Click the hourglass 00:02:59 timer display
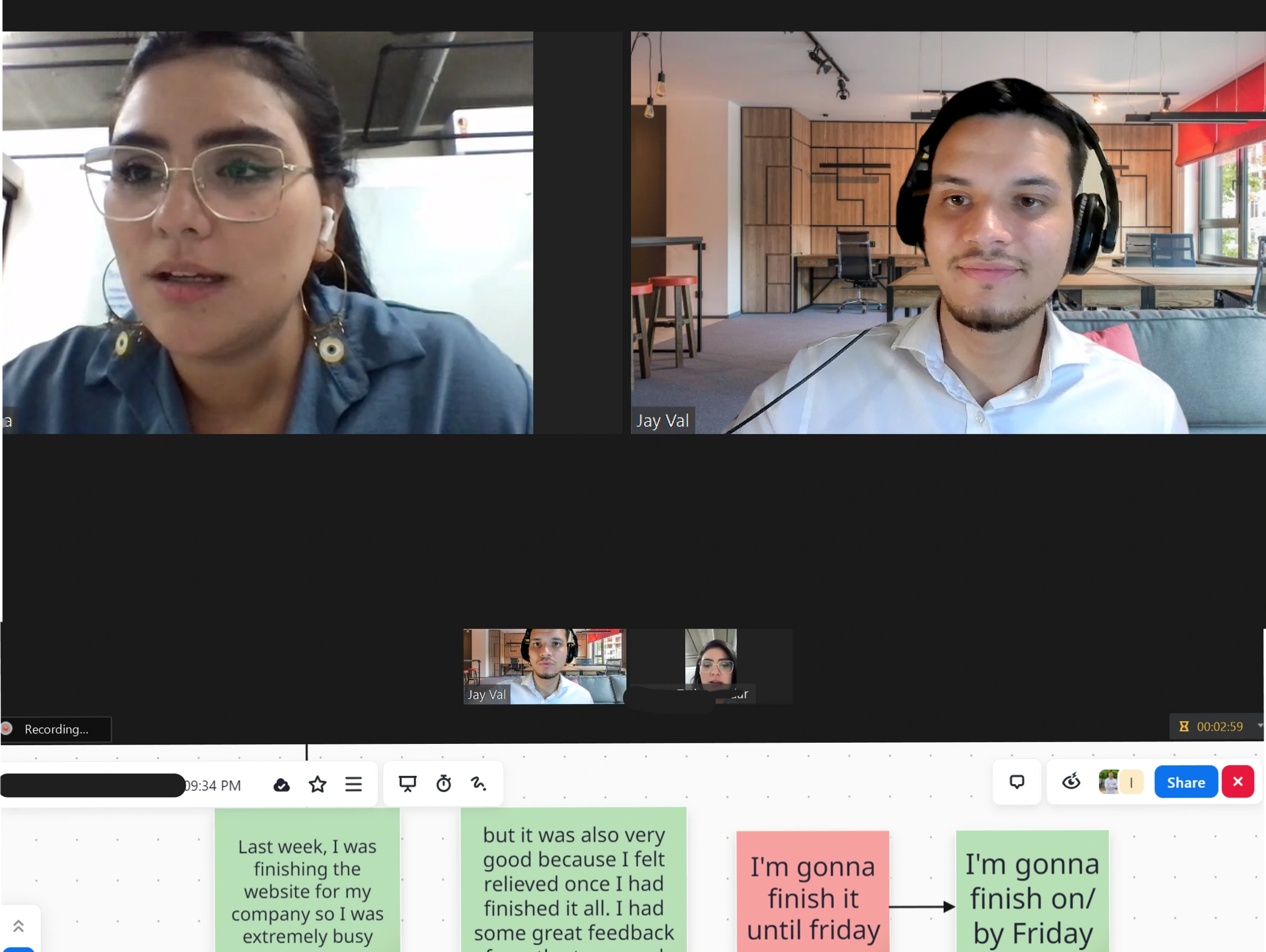This screenshot has height=952, width=1266. point(1212,727)
